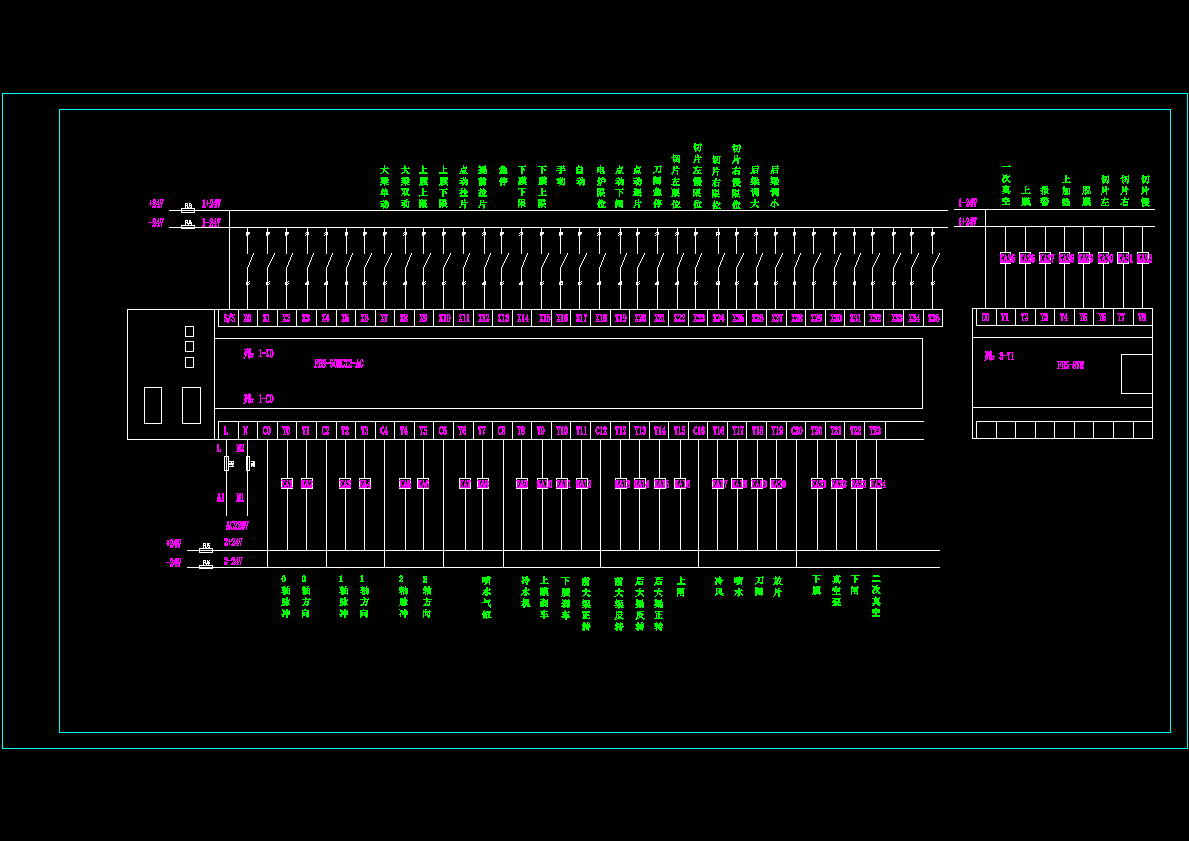Viewport: 1189px width, 841px height.
Task: Click input terminal X34
Action: [914, 319]
